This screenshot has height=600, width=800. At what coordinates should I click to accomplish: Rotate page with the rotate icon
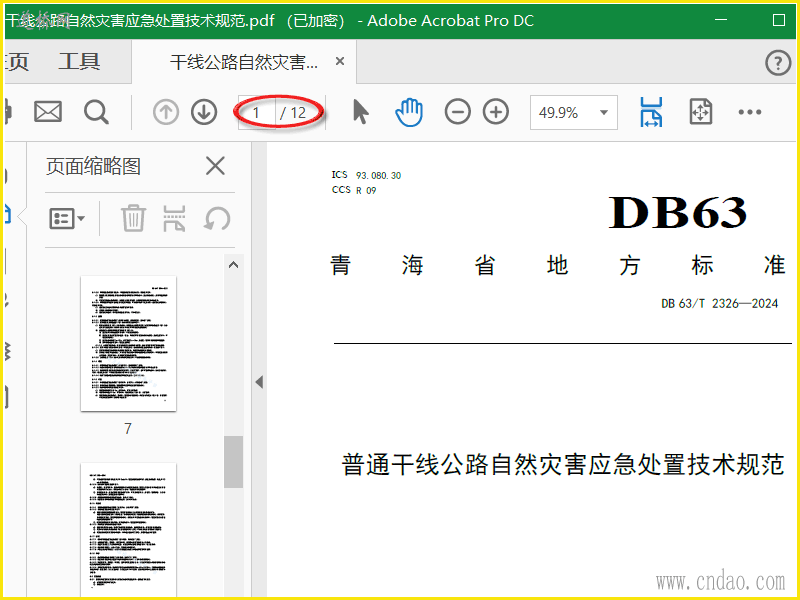tap(217, 219)
